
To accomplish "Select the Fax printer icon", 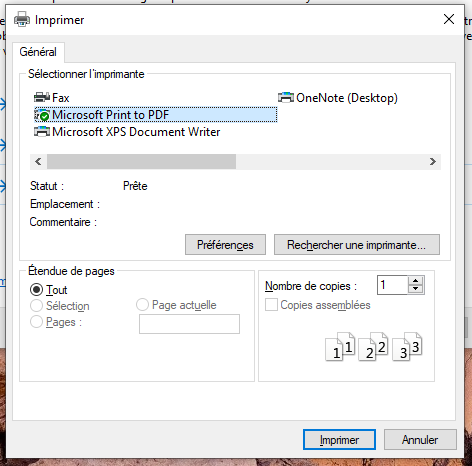I will point(42,97).
